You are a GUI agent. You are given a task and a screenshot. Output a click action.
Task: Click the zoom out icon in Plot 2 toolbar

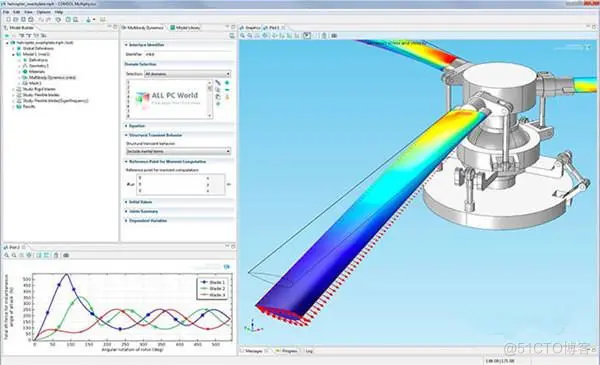(x=14, y=255)
